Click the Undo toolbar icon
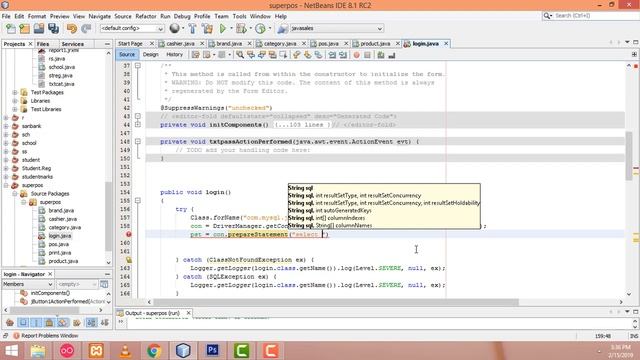Screen dimensions: 640x360 pos(72,29)
